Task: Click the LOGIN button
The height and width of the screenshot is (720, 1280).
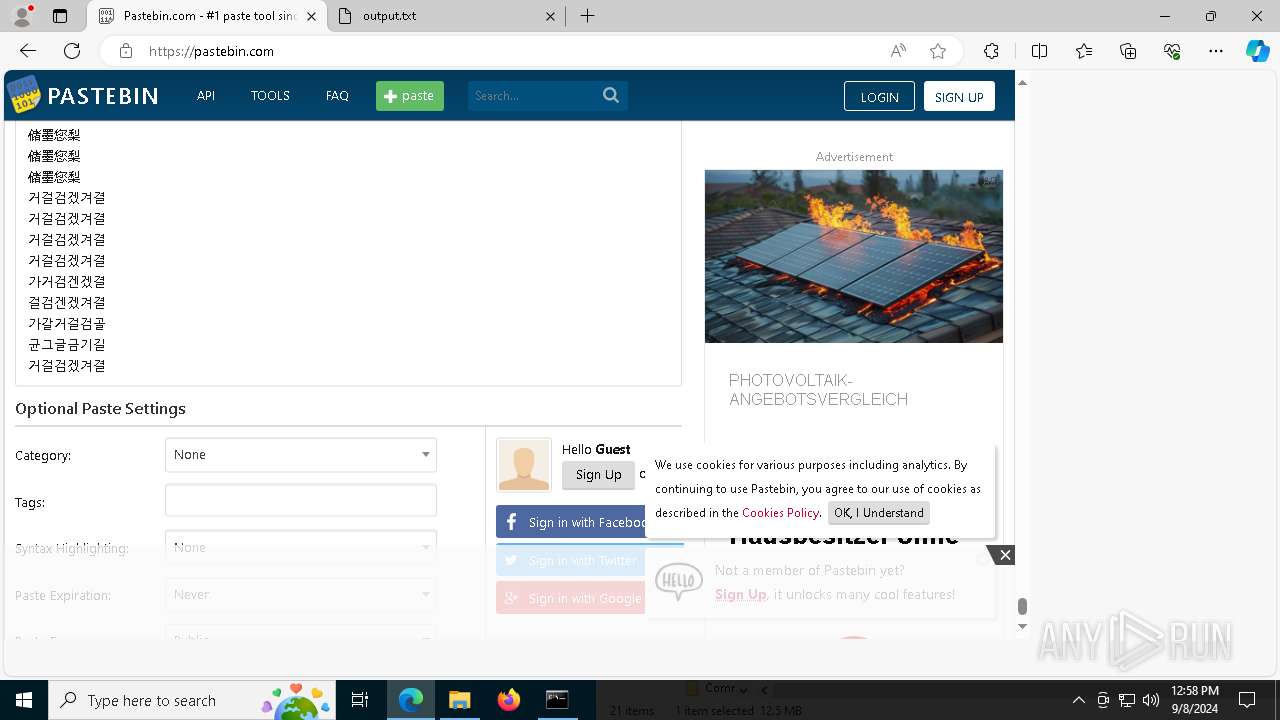Action: point(879,96)
